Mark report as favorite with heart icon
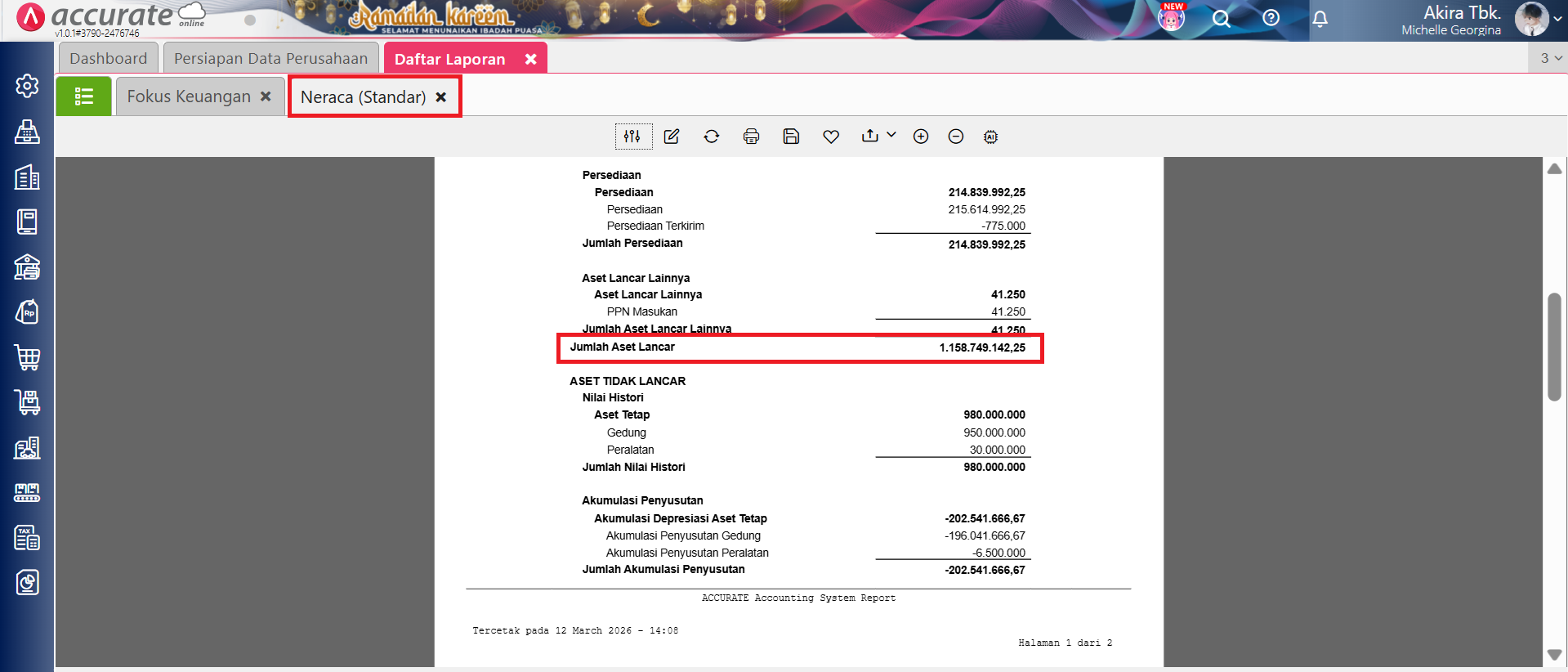Image resolution: width=1568 pixels, height=672 pixels. point(831,137)
